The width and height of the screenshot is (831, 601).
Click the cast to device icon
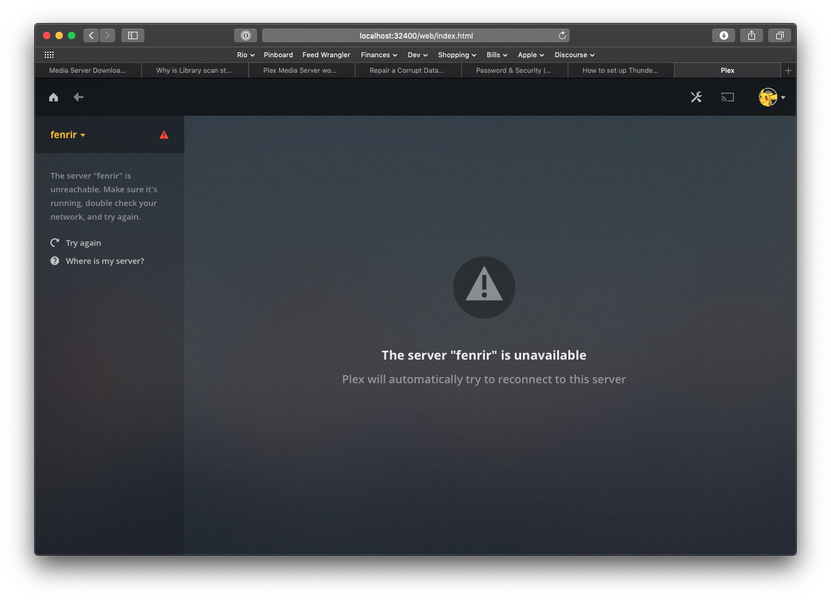(728, 97)
